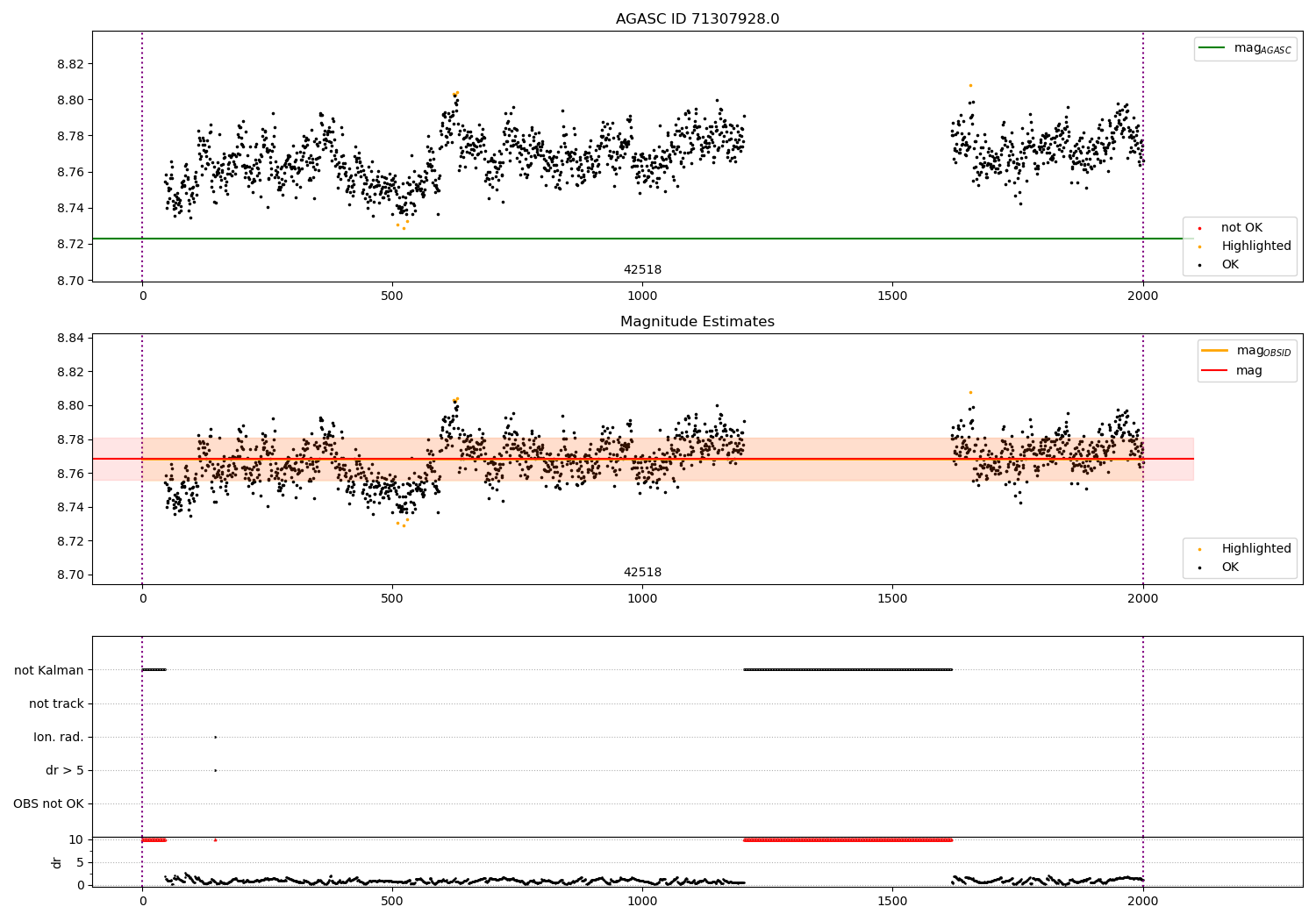This screenshot has width=1316, height=921.
Task: Click the red 'not OK' legend marker in top plot
Action: click(1199, 228)
